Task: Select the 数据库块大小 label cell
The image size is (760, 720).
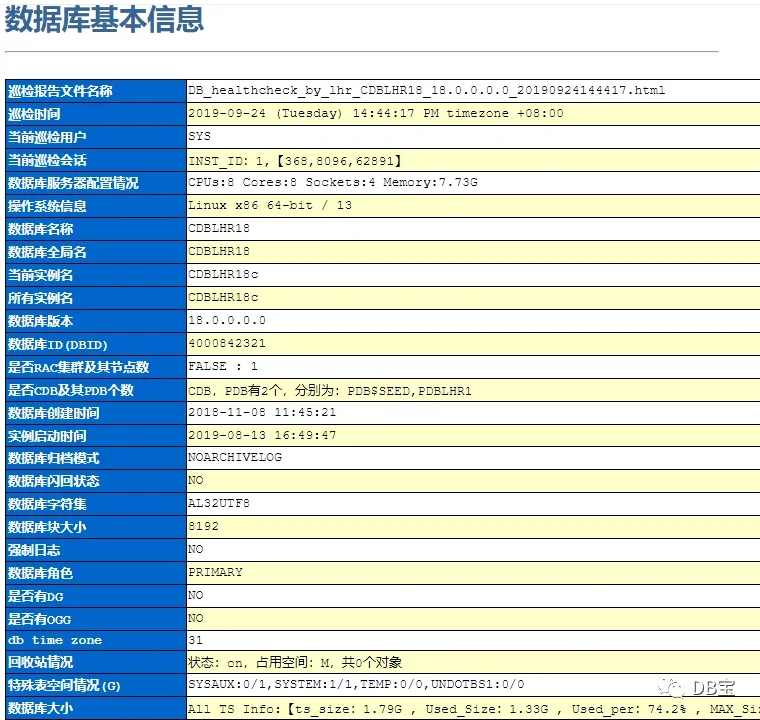Action: click(x=96, y=528)
